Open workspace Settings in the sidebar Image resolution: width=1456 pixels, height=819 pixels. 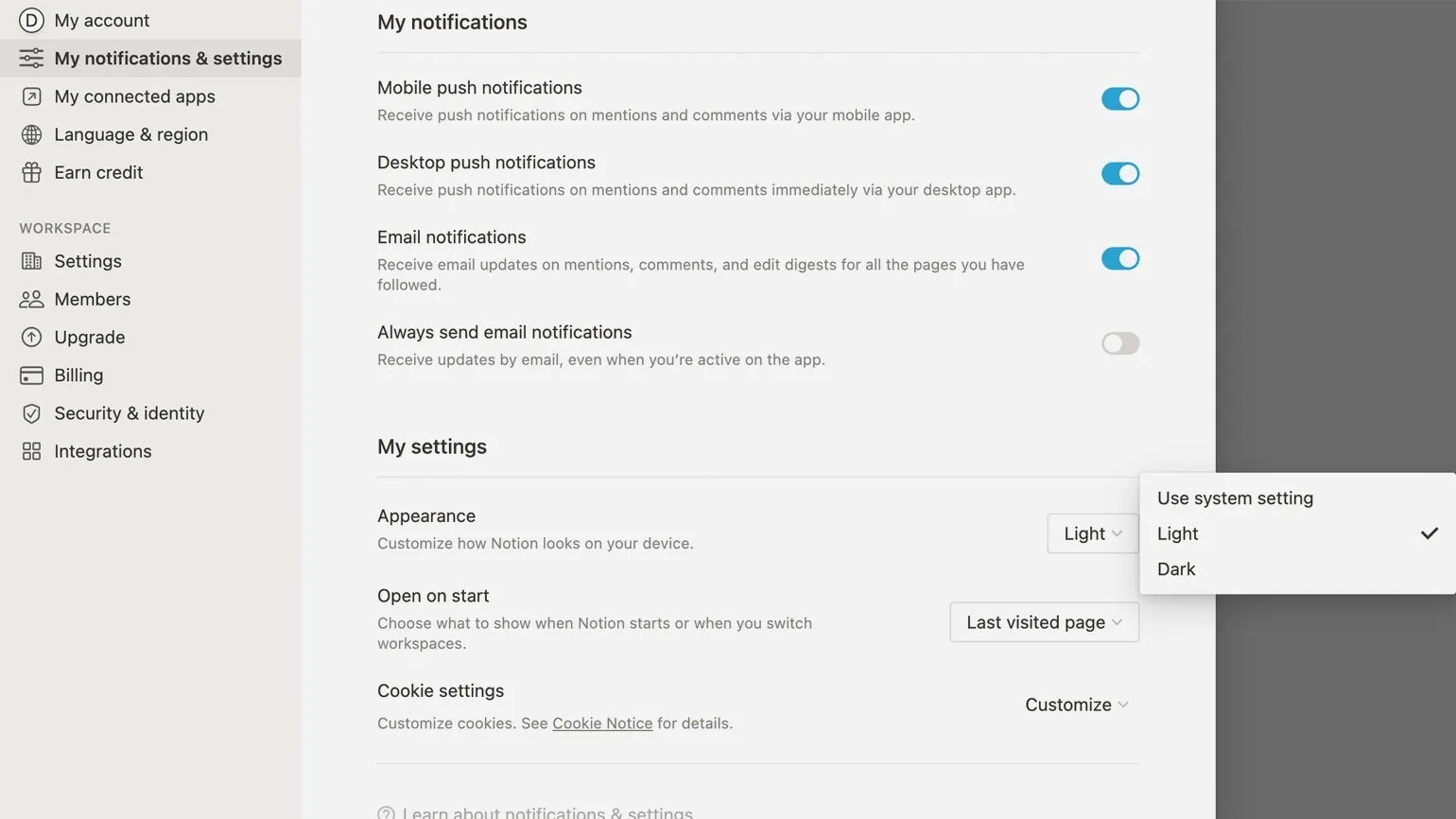coord(87,261)
